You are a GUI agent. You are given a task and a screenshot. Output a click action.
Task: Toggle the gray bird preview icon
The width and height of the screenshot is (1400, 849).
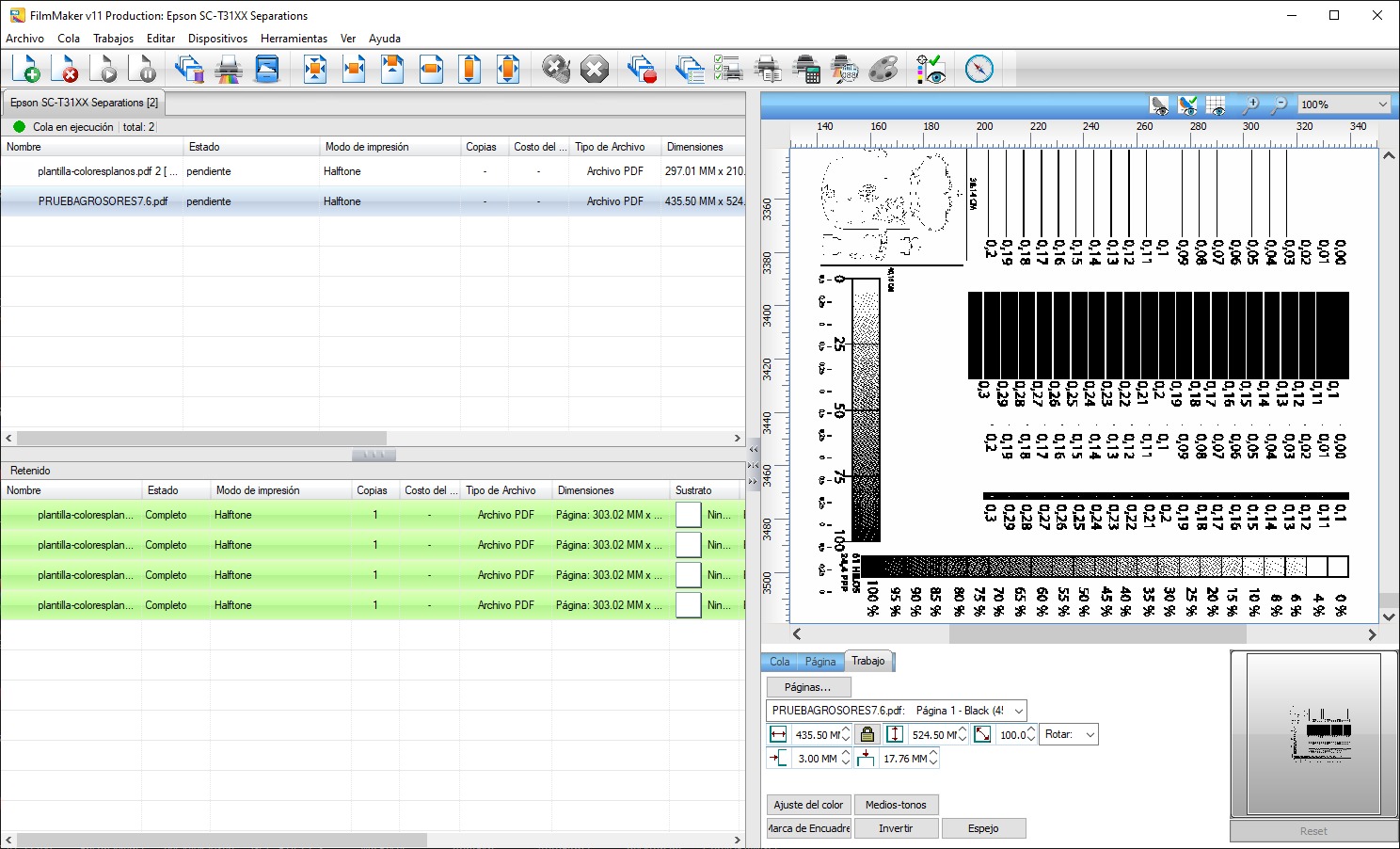(1160, 105)
